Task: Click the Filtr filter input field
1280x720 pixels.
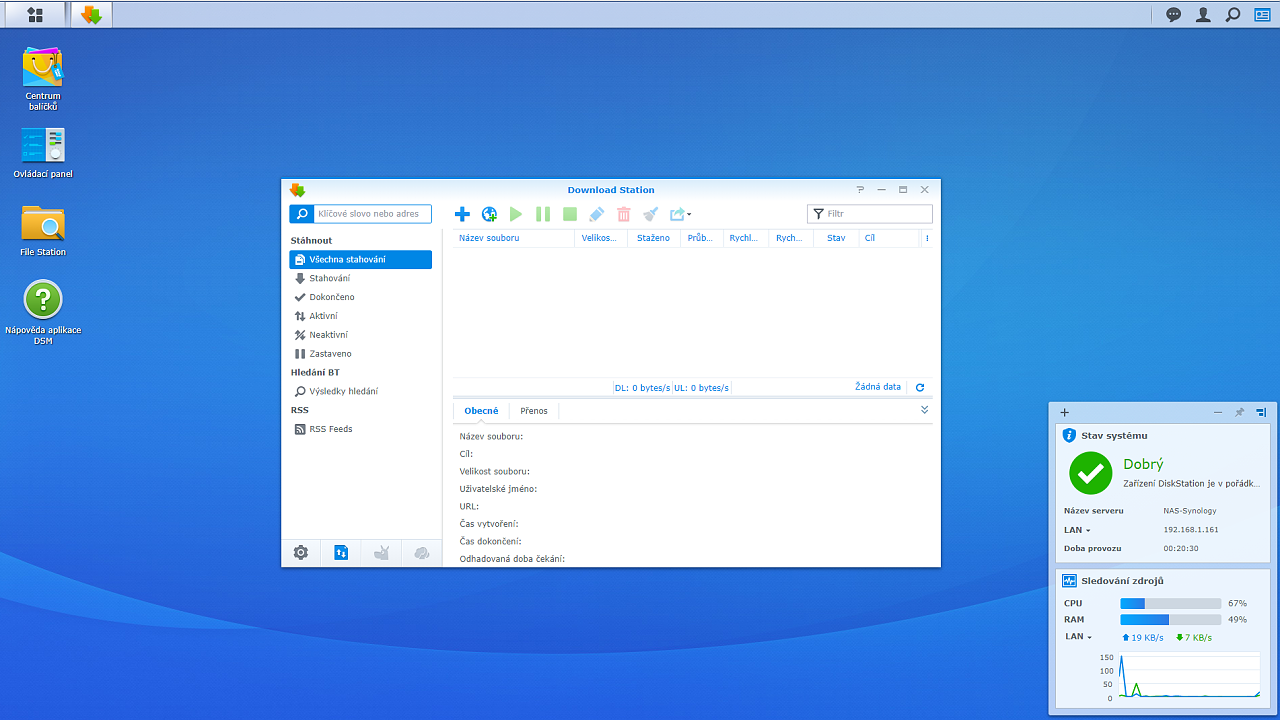Action: [x=870, y=214]
